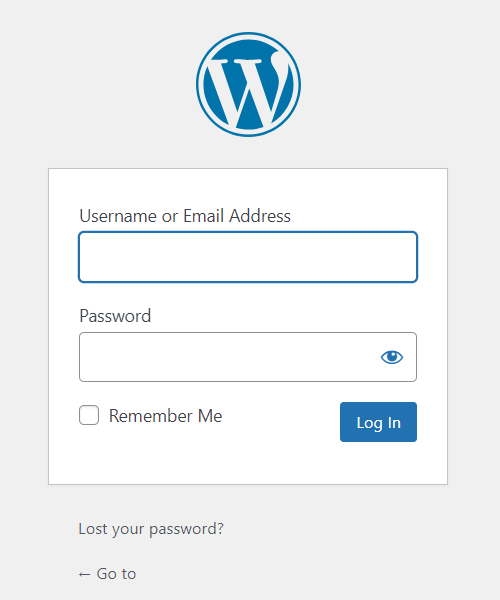Viewport: 500px width, 600px height.
Task: Focus the Username or Email Address field
Action: click(x=248, y=257)
